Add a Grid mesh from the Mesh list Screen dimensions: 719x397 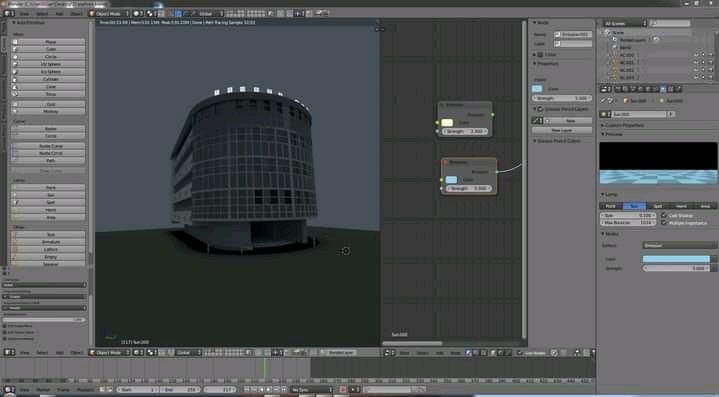[48, 104]
